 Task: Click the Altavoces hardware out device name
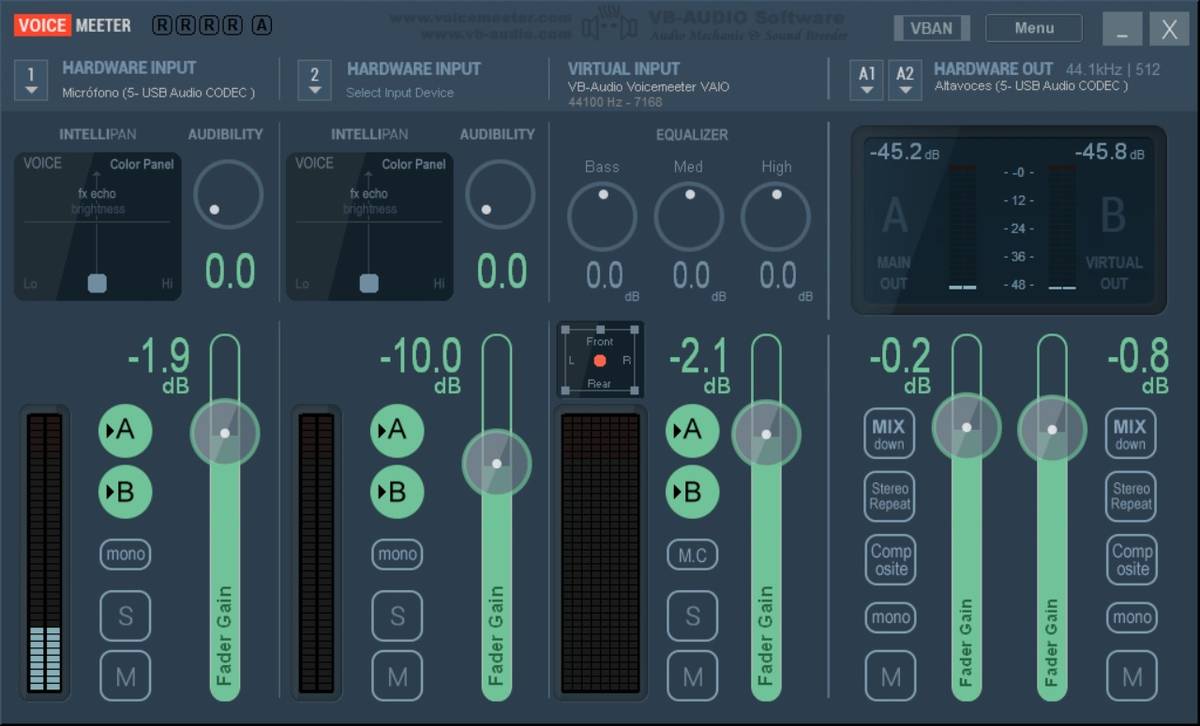click(x=1031, y=86)
